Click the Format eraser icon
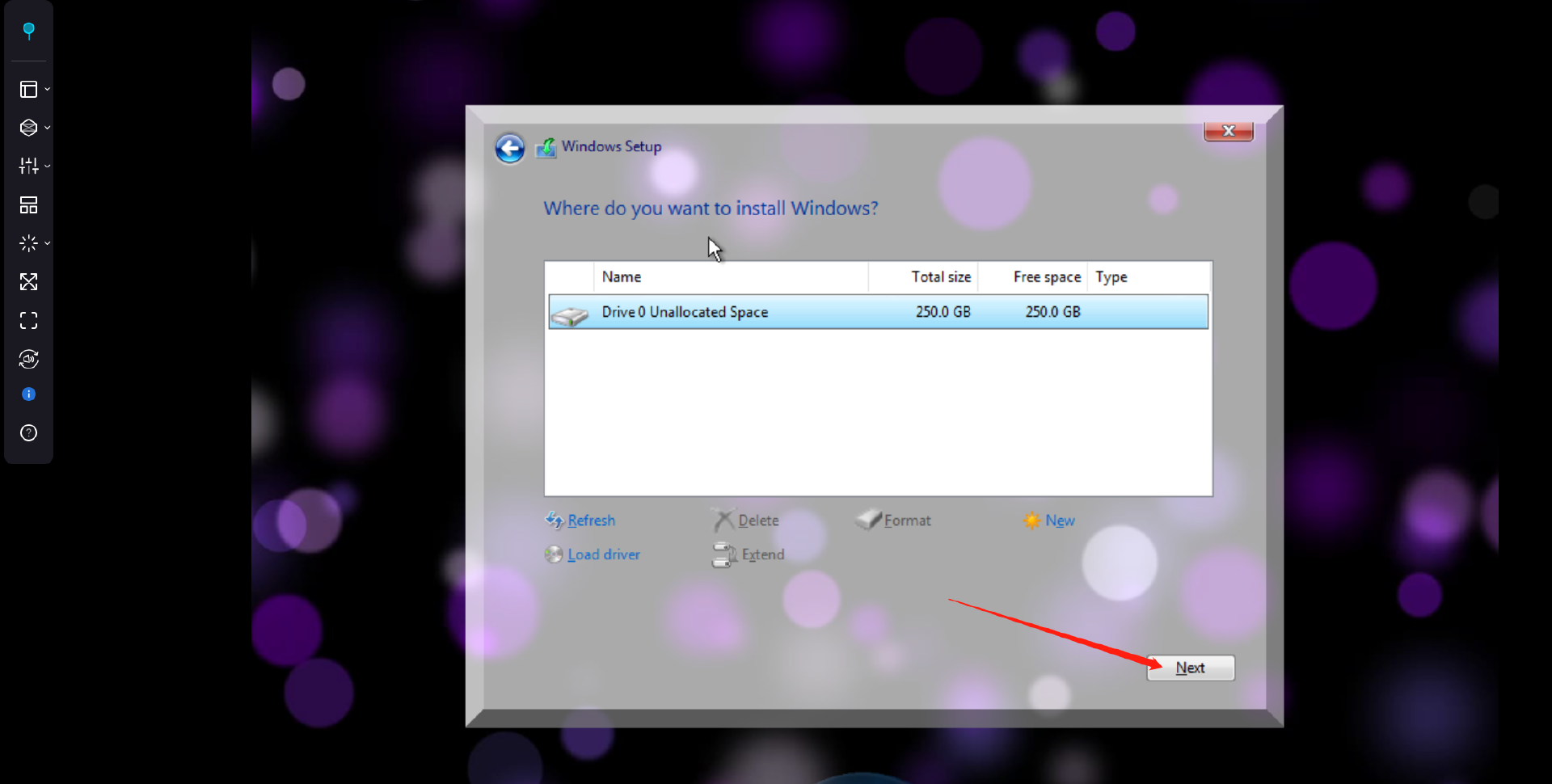Image resolution: width=1552 pixels, height=784 pixels. [869, 519]
